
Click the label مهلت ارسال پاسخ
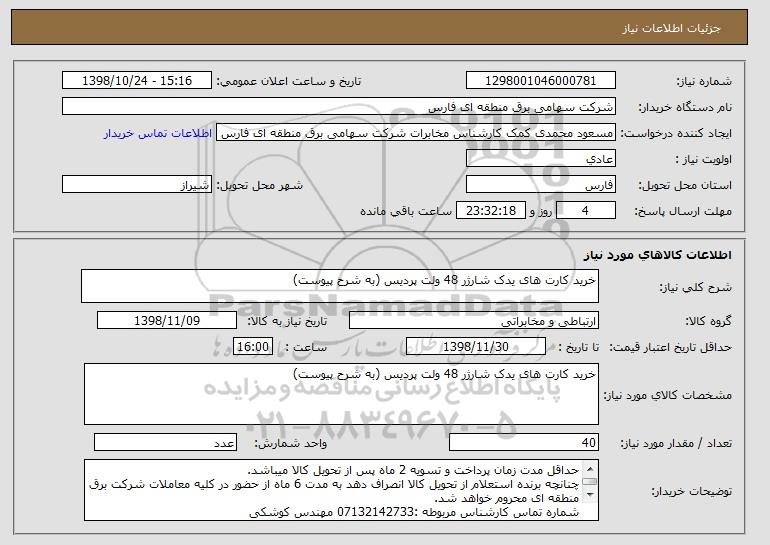(683, 211)
